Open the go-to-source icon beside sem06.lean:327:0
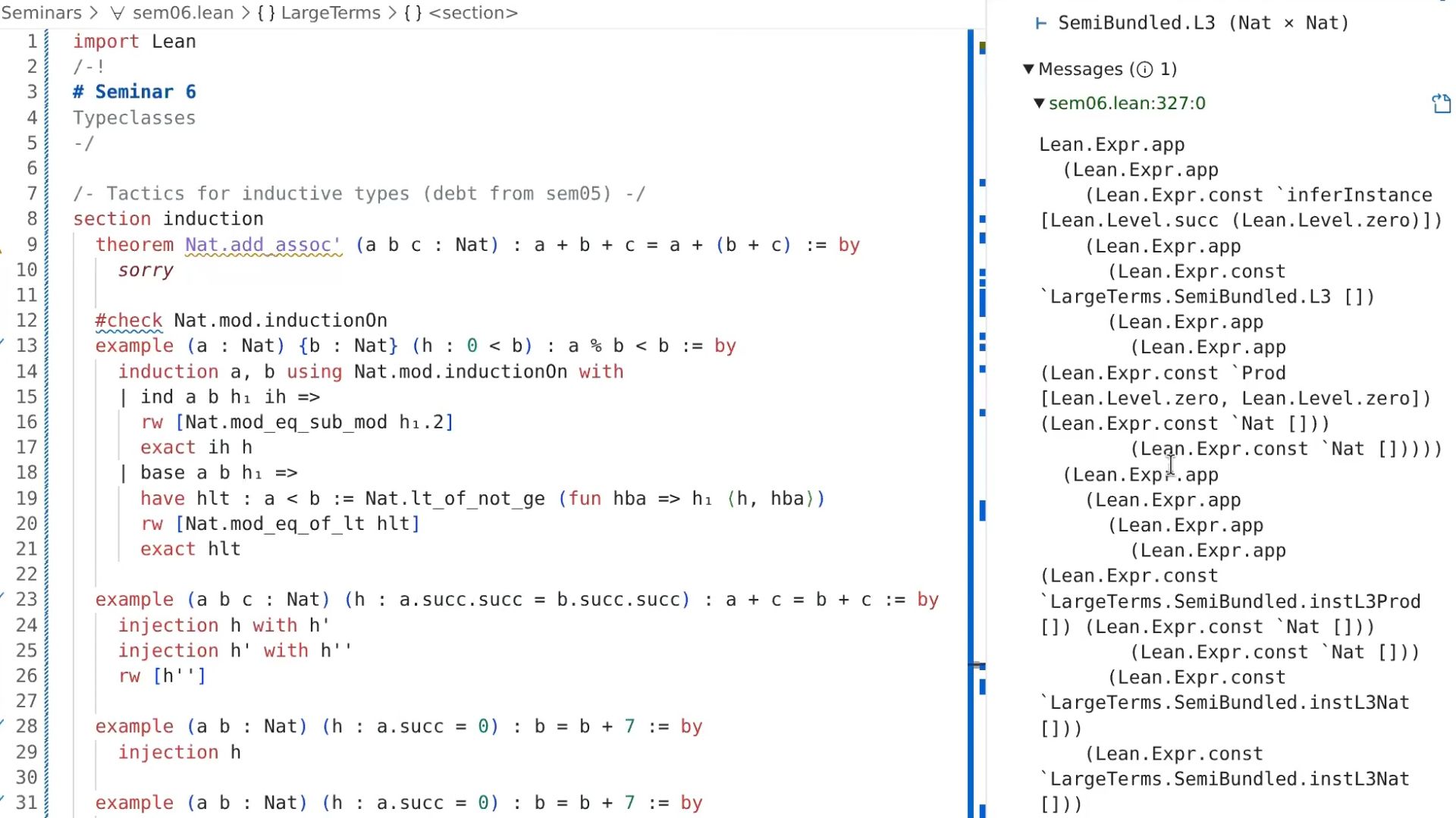1456x818 pixels. (1441, 104)
